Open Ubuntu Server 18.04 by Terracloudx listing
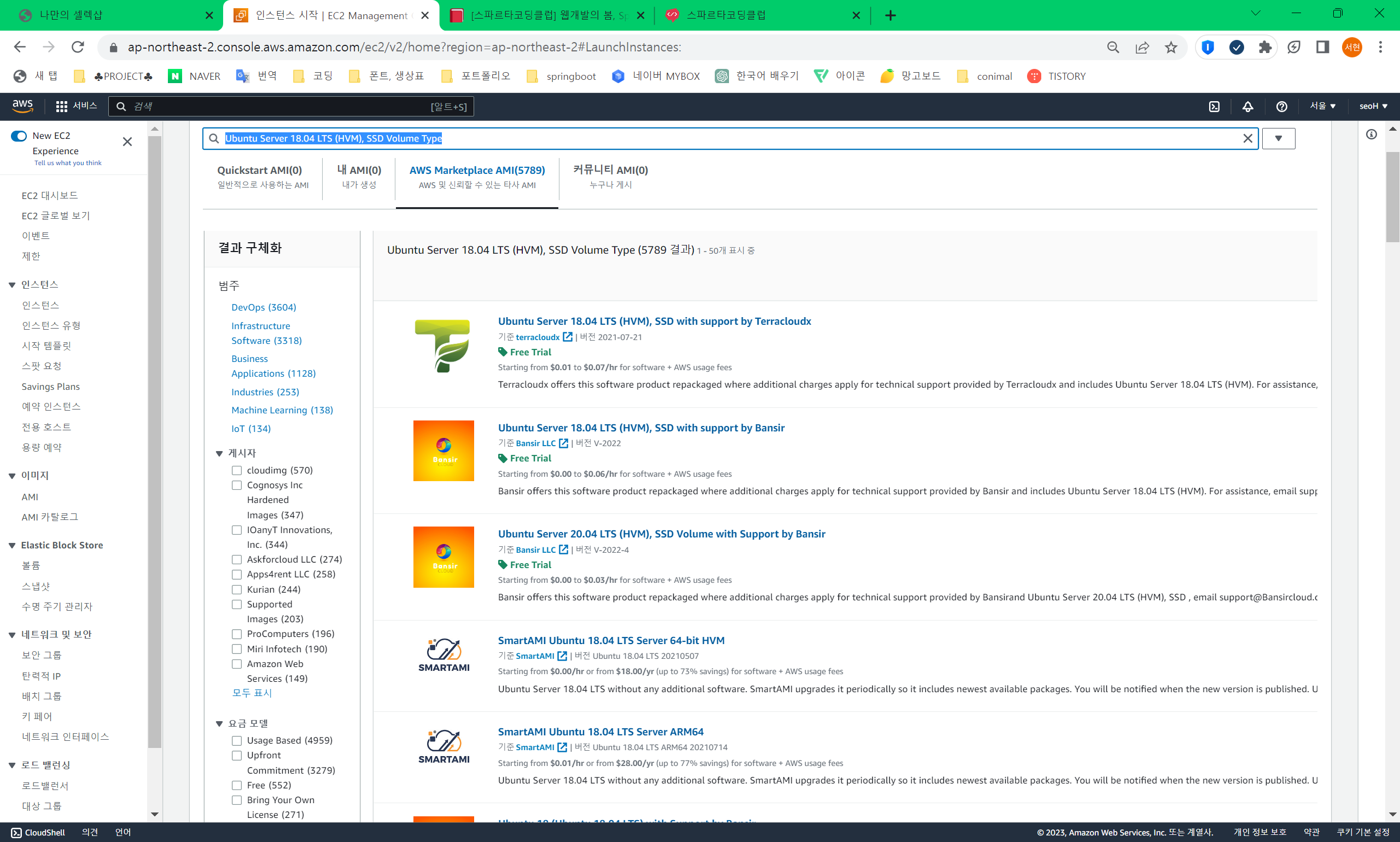The image size is (1400, 842). click(654, 321)
